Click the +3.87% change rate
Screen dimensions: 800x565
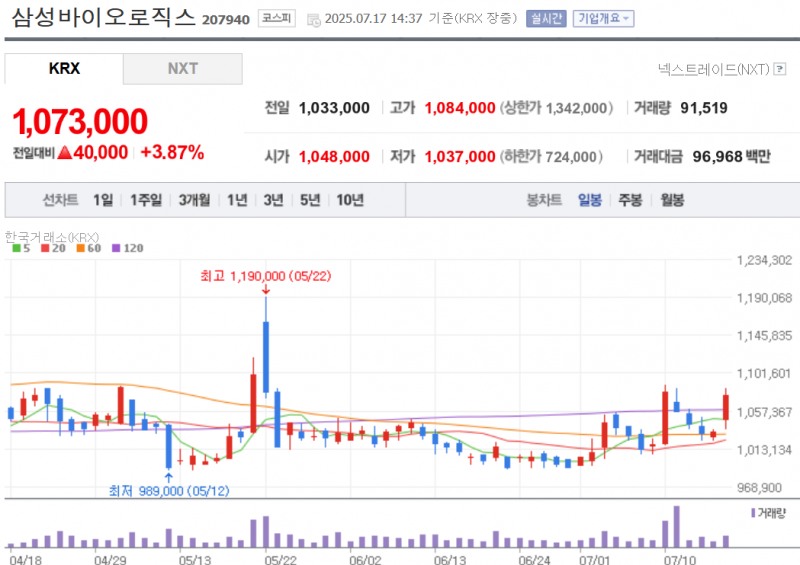(172, 152)
